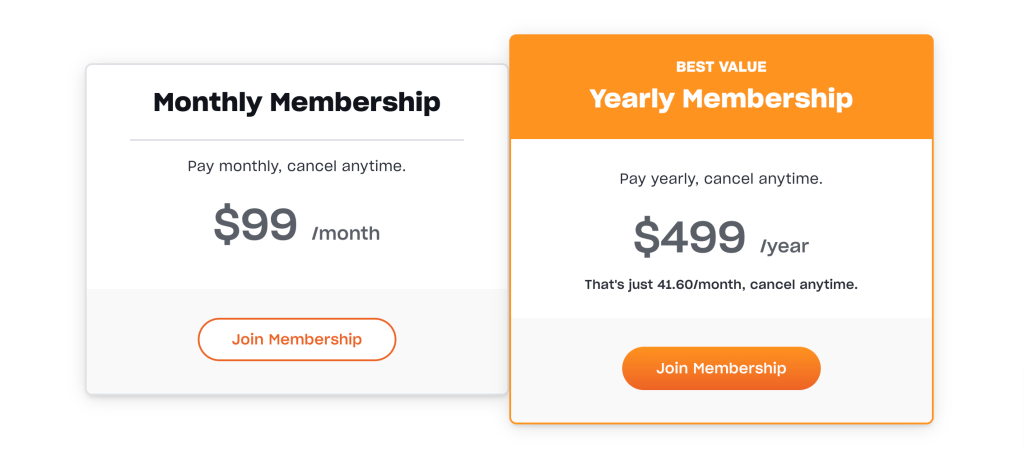The width and height of the screenshot is (1024, 465).
Task: Click the word 'Monthly' in the card title
Action: coord(208,103)
